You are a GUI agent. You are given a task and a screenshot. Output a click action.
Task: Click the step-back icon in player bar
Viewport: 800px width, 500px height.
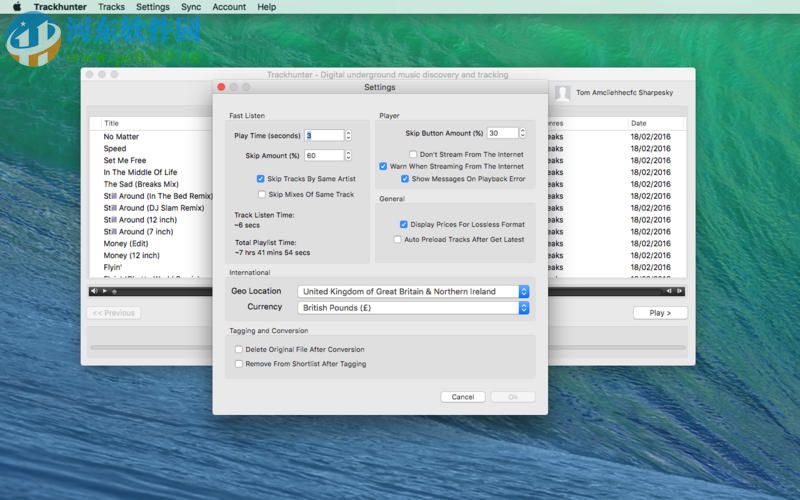(x=668, y=291)
